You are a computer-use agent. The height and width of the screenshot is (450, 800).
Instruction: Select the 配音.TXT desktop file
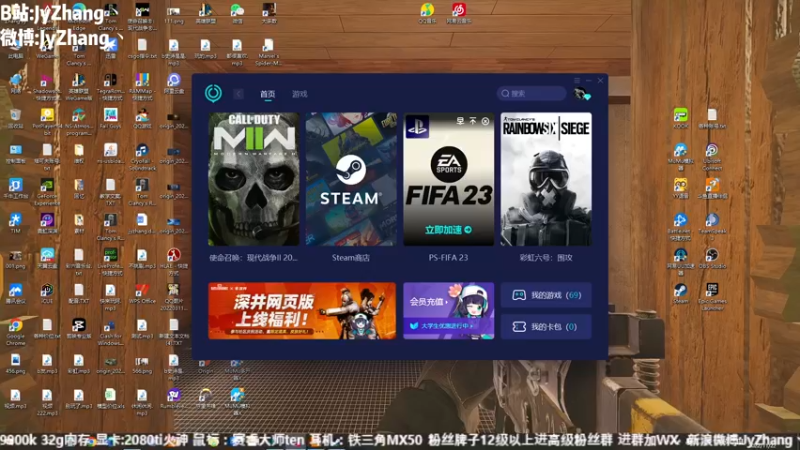[79, 293]
